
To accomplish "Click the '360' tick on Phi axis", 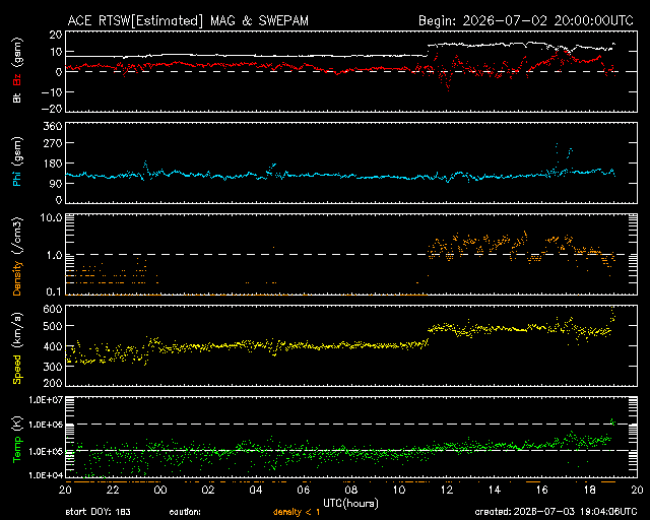I will [x=53, y=126].
